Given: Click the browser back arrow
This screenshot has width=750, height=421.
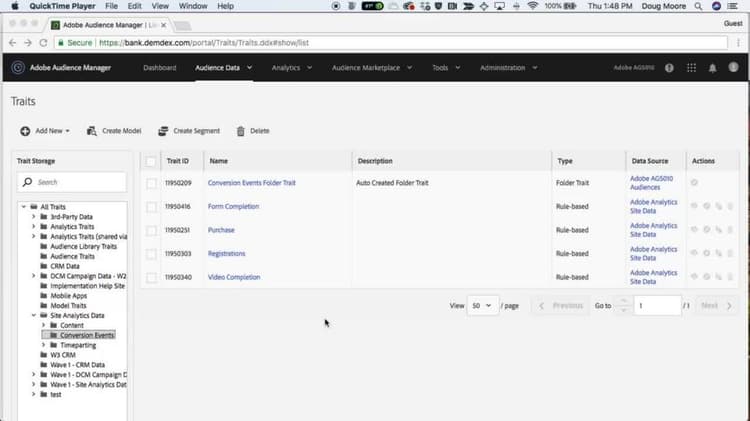Looking at the screenshot, I should [x=12, y=43].
